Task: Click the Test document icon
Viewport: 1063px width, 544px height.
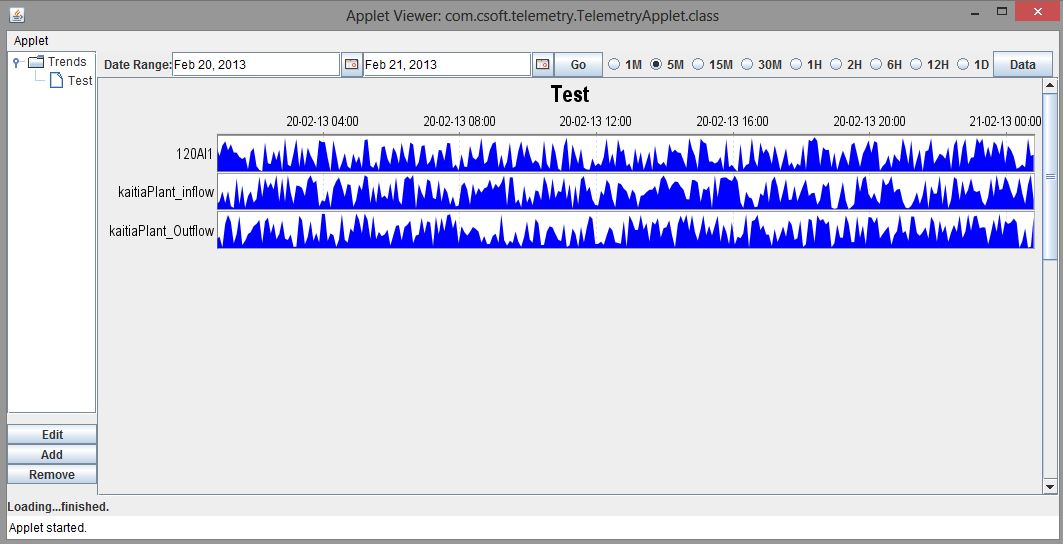Action: [57, 81]
